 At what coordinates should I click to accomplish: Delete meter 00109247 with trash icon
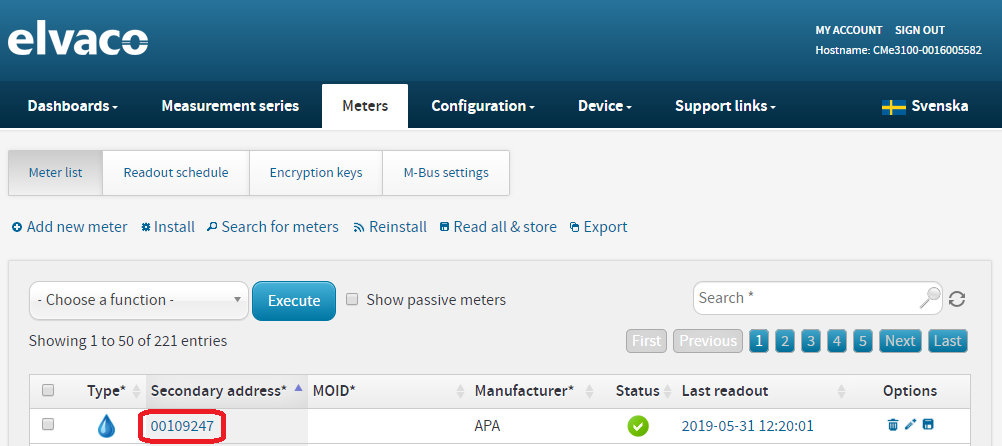pyautogui.click(x=893, y=425)
